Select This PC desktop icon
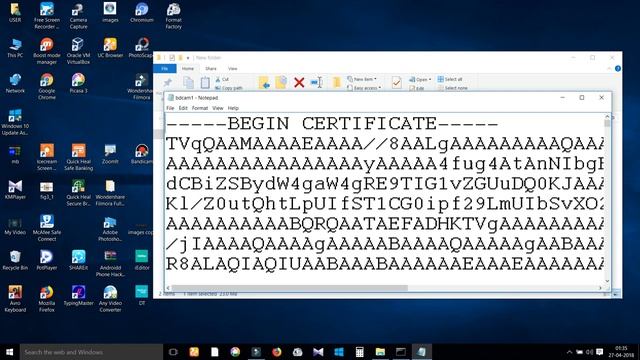 pyautogui.click(x=15, y=48)
